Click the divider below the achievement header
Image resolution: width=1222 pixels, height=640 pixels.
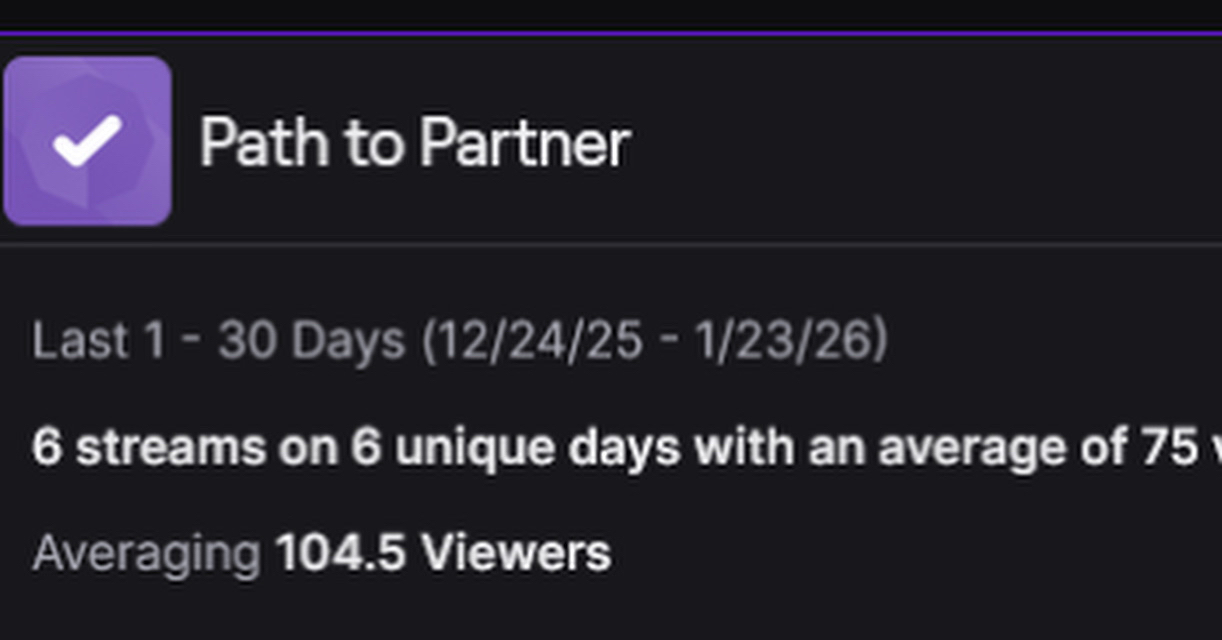tap(610, 243)
